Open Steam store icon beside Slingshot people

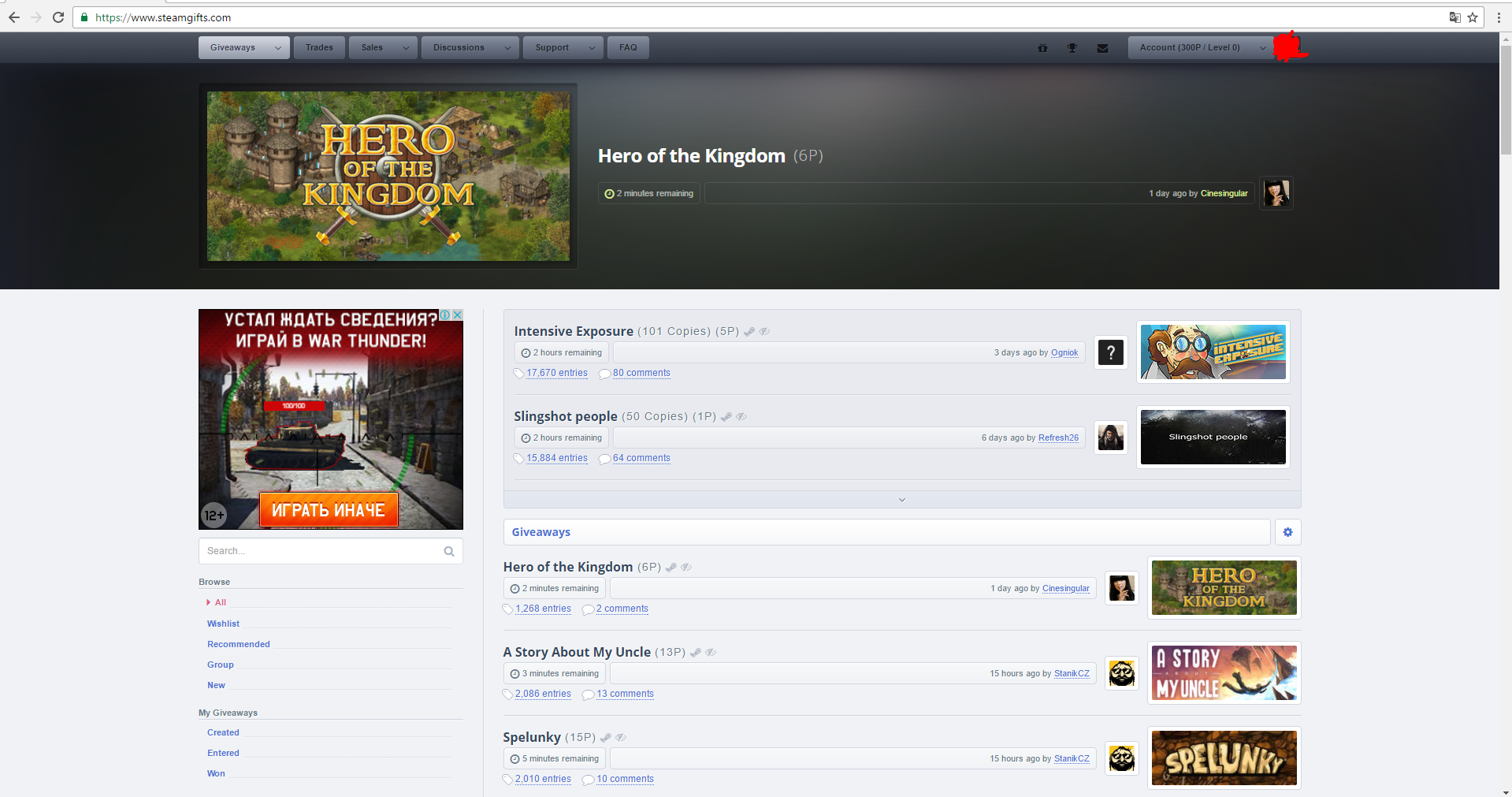pos(726,417)
